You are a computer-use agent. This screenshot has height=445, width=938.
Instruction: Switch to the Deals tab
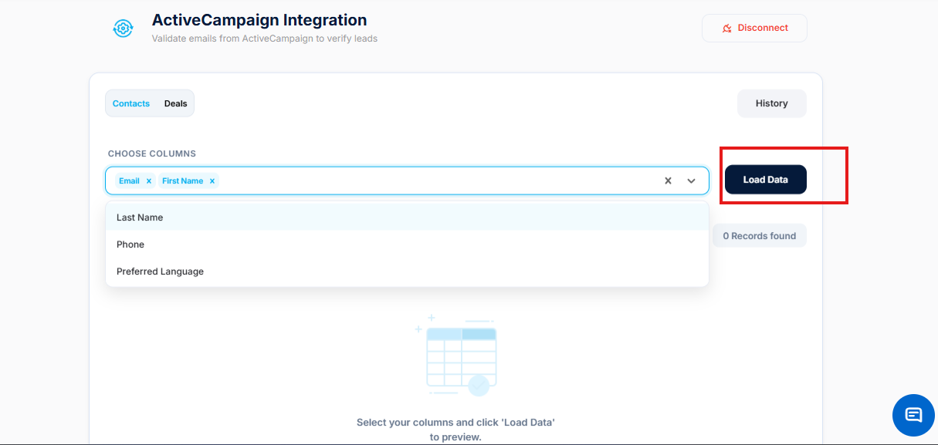coord(176,103)
